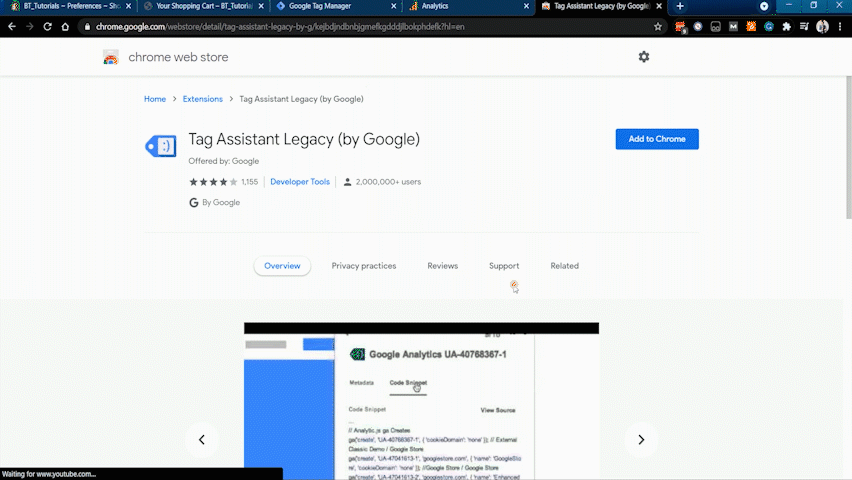This screenshot has height=480, width=852.
Task: Open the Chrome three-dot menu
Action: pos(840,27)
